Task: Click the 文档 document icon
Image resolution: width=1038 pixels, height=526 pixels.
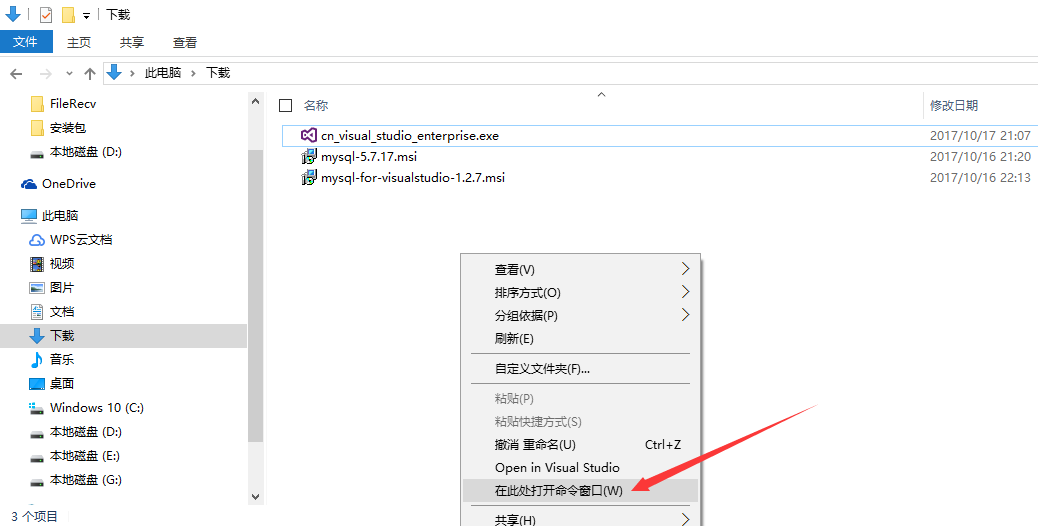Action: 37,312
